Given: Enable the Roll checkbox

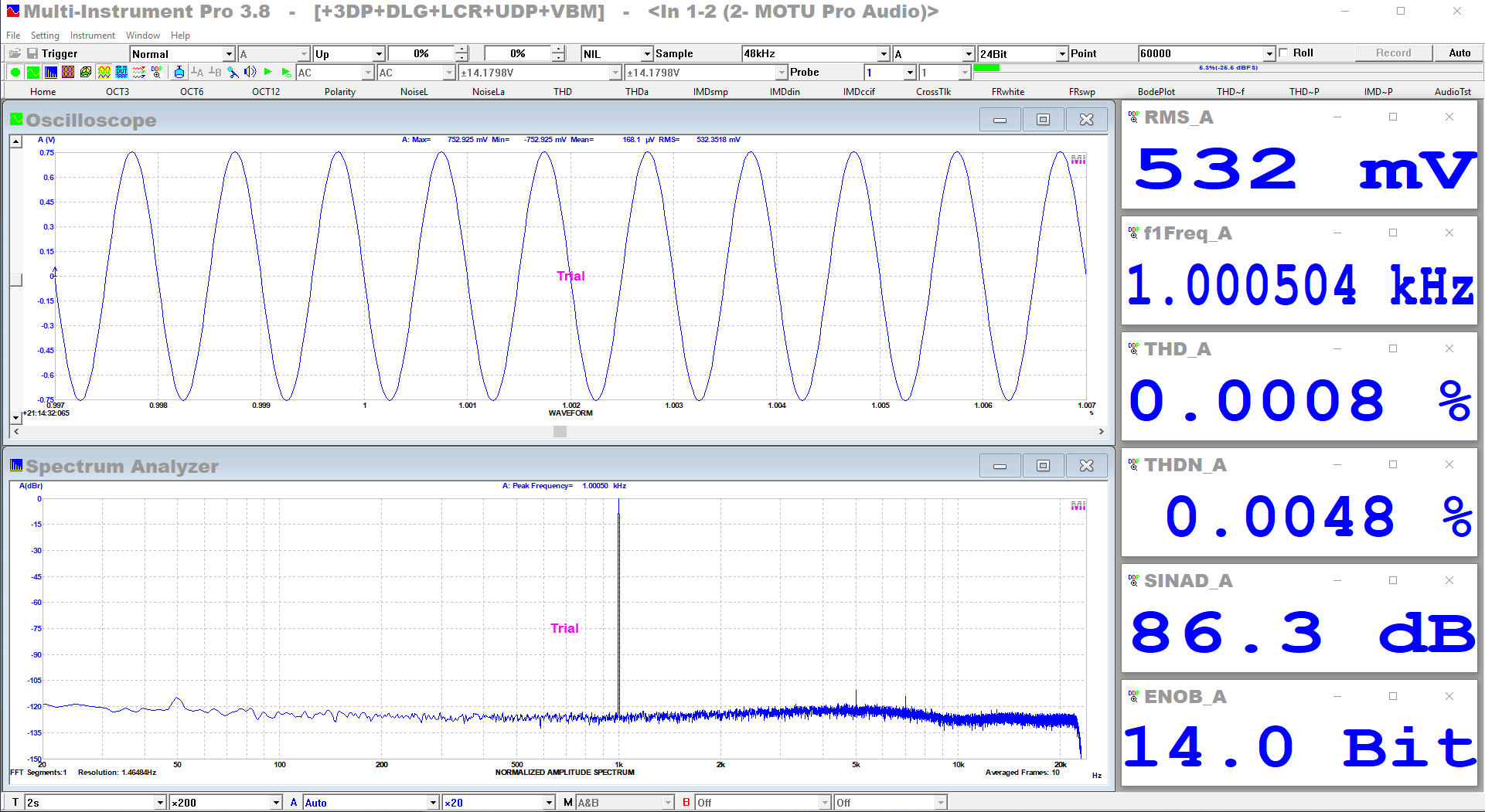Looking at the screenshot, I should (1284, 53).
